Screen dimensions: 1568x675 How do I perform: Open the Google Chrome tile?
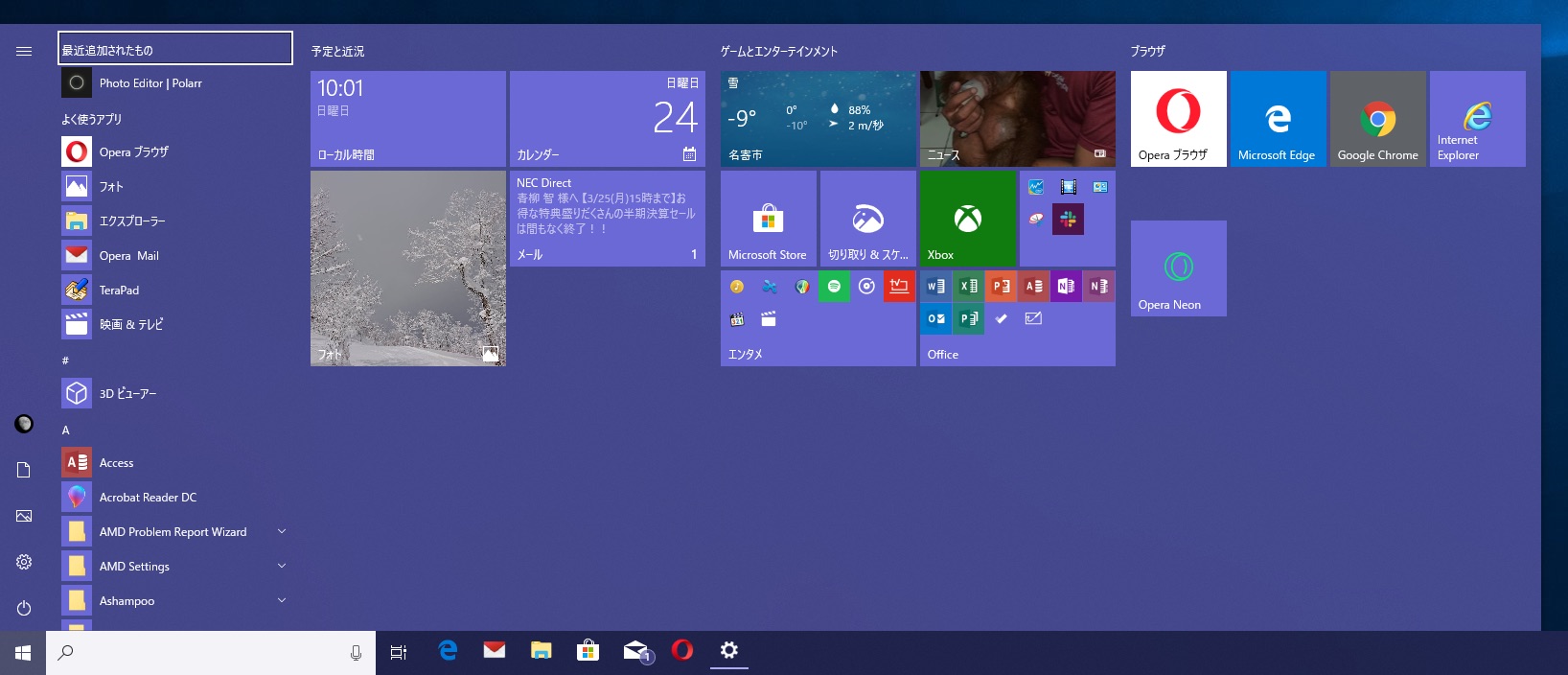click(1377, 119)
